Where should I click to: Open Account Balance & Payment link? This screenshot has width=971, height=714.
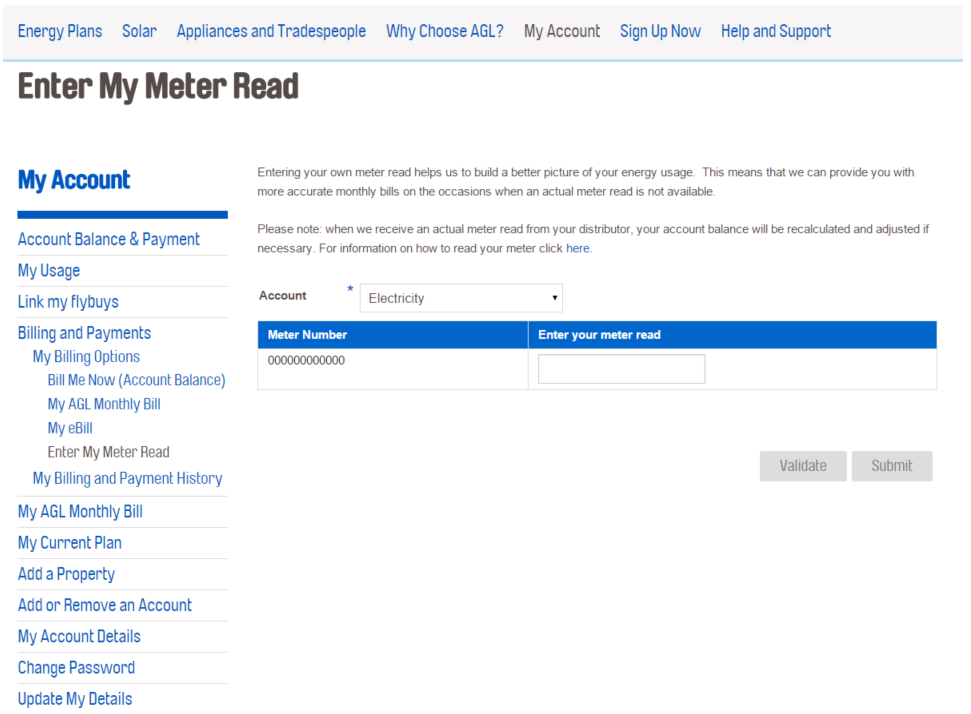point(109,239)
